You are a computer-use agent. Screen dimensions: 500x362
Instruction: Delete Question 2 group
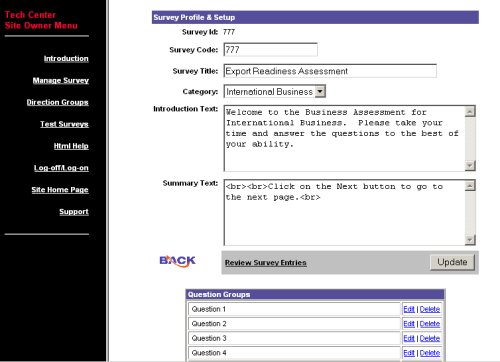click(430, 324)
